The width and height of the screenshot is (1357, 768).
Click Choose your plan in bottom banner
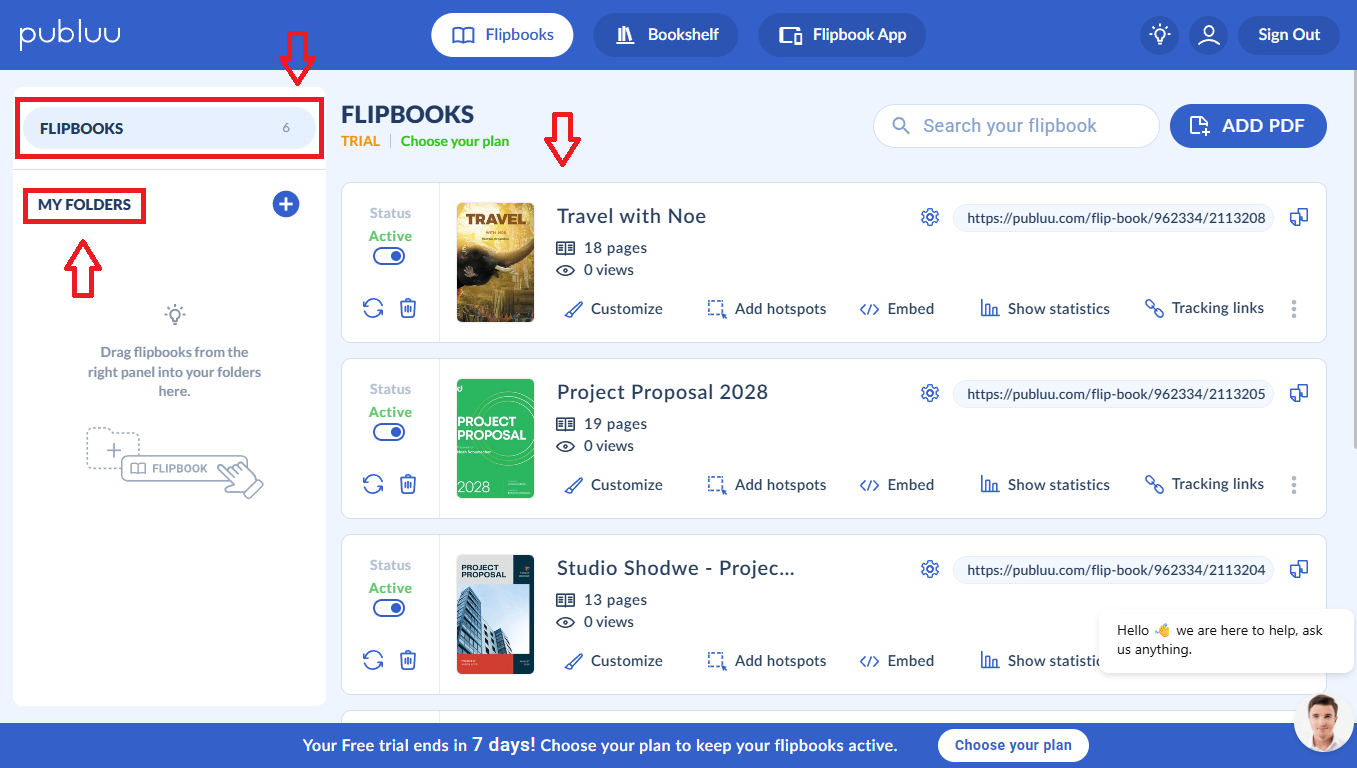point(1012,745)
